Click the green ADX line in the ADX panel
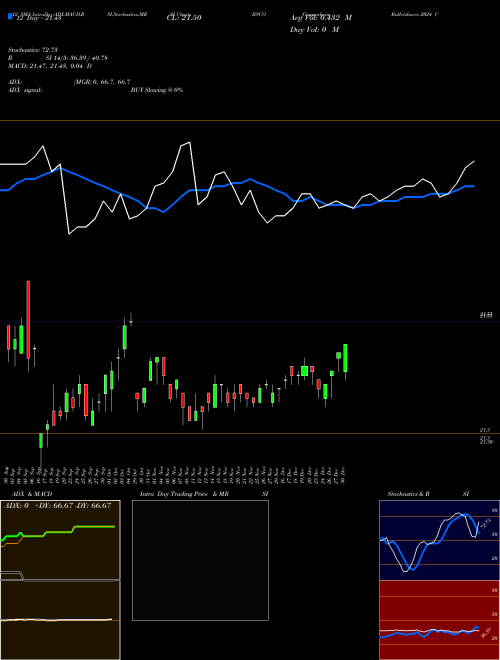This screenshot has width=500, height=660. (x=58, y=531)
